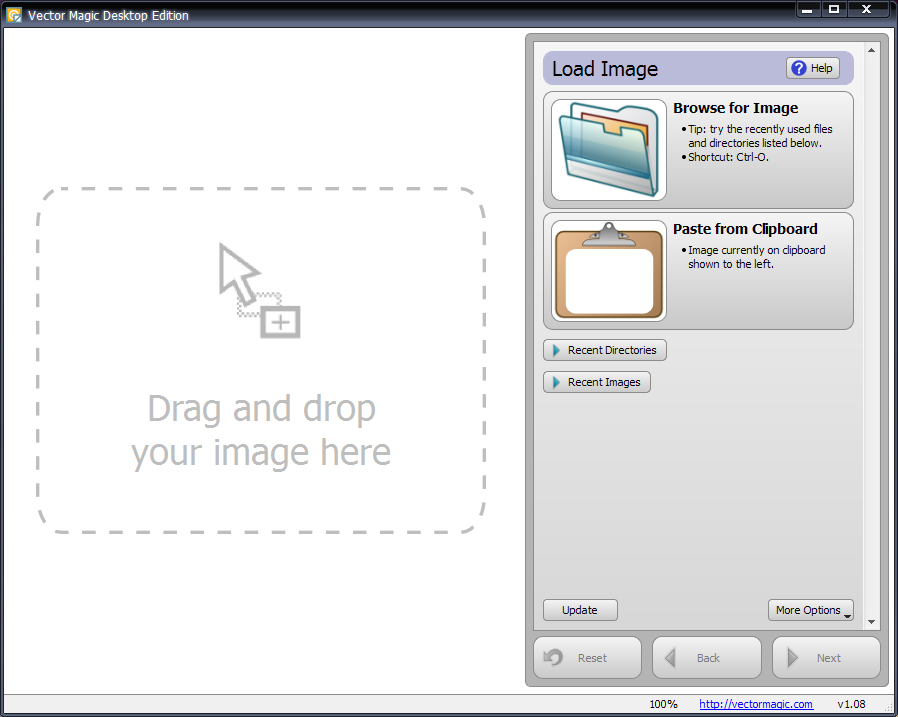Click the Paste from Clipboard clipboard icon

[609, 270]
